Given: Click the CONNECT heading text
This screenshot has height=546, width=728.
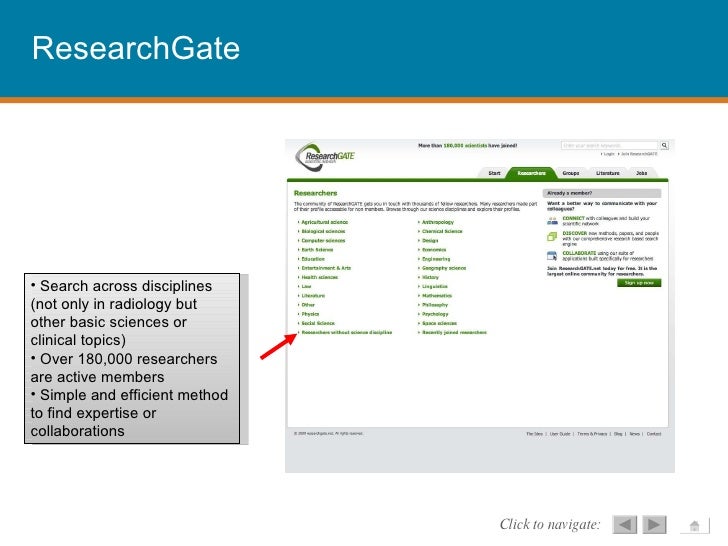Looking at the screenshot, I should (x=573, y=218).
